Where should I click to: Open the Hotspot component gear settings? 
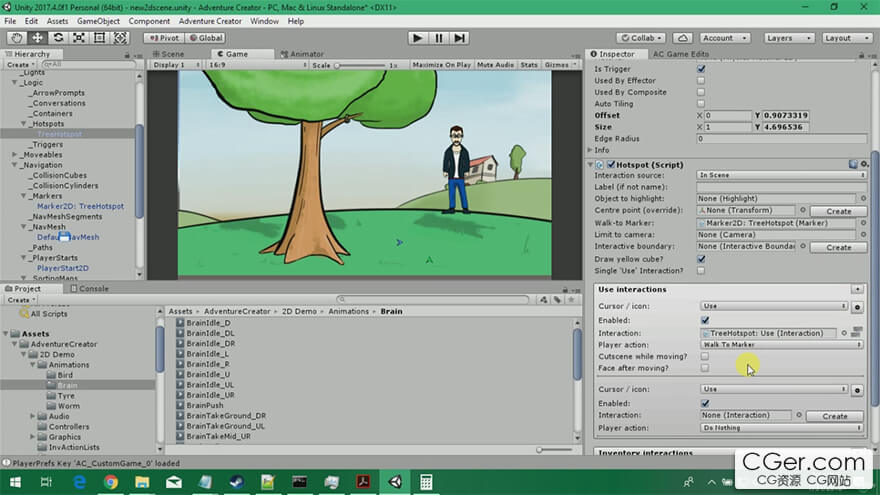coord(863,163)
